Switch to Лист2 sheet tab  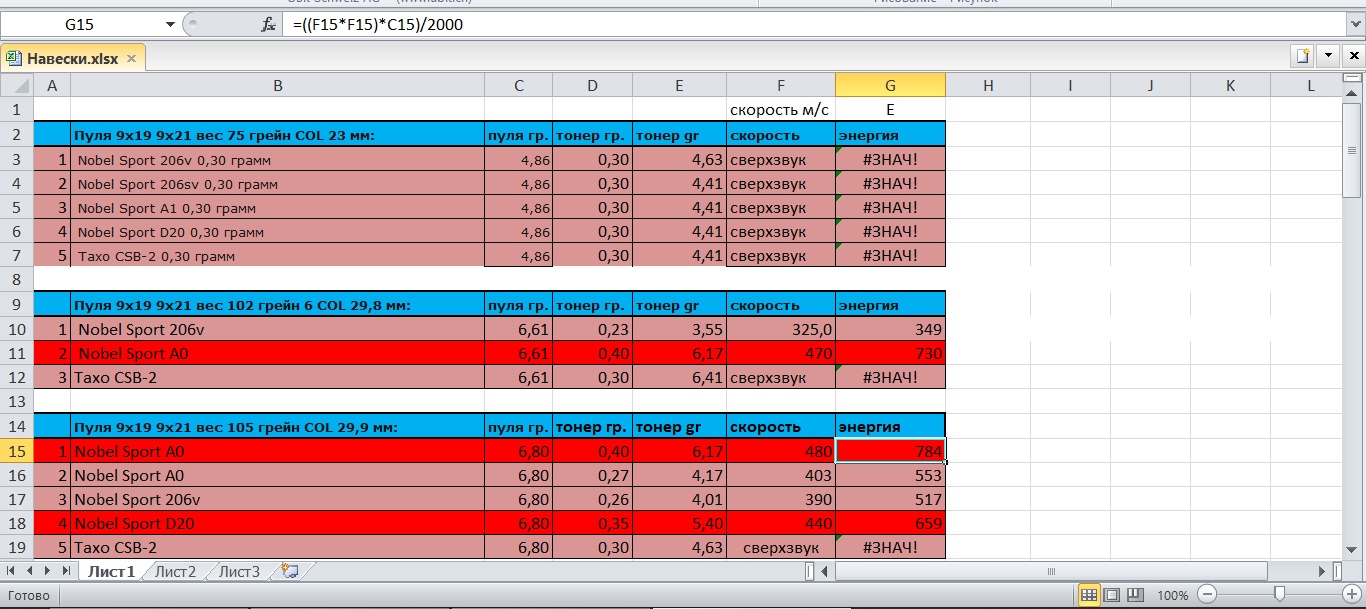[175, 572]
